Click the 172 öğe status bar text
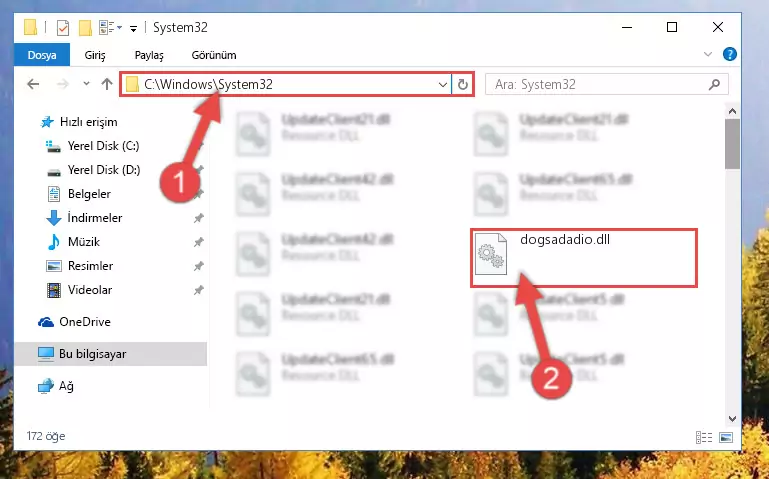Image resolution: width=769 pixels, height=479 pixels. [46, 436]
